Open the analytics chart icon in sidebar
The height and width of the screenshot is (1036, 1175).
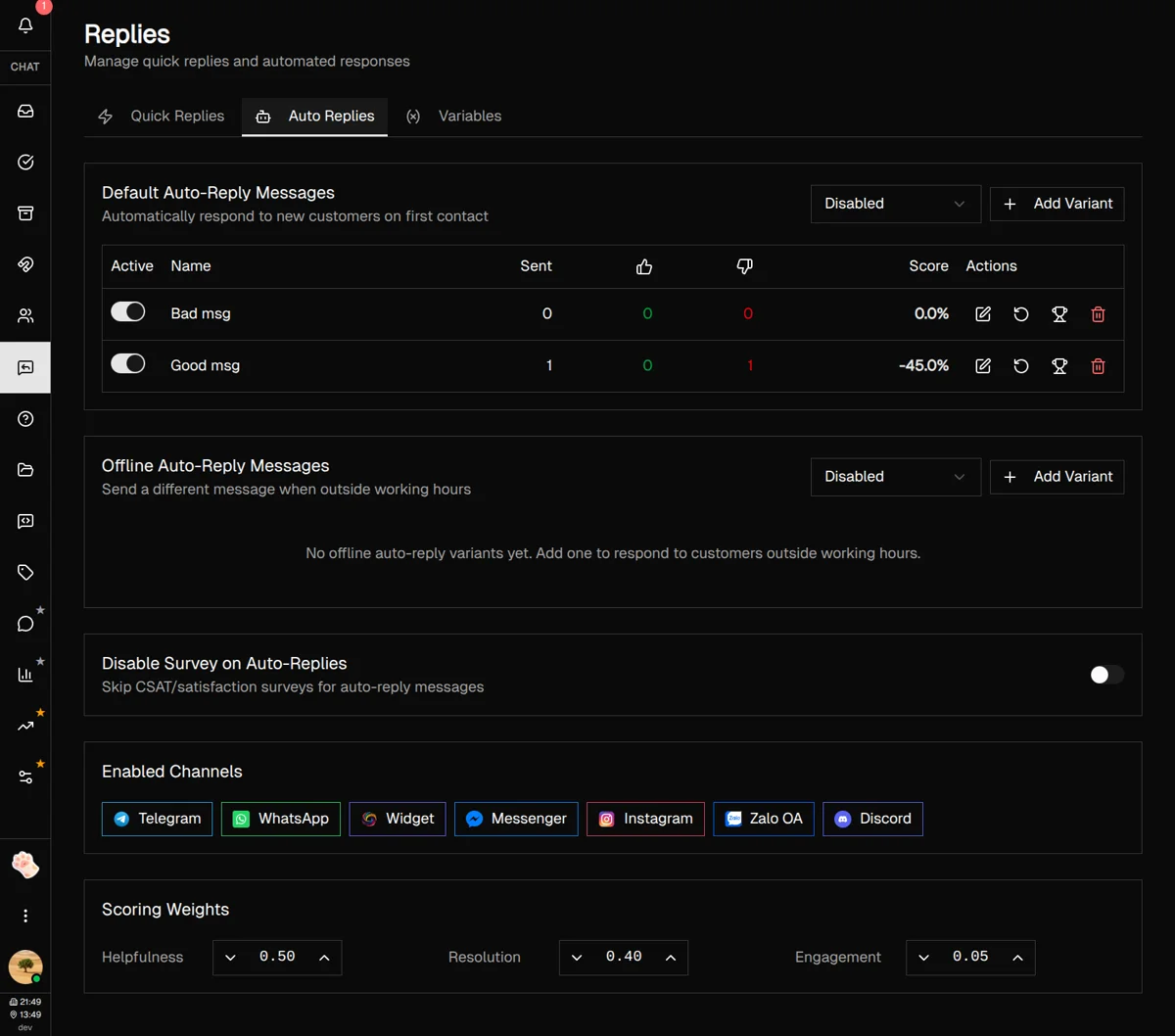(24, 673)
